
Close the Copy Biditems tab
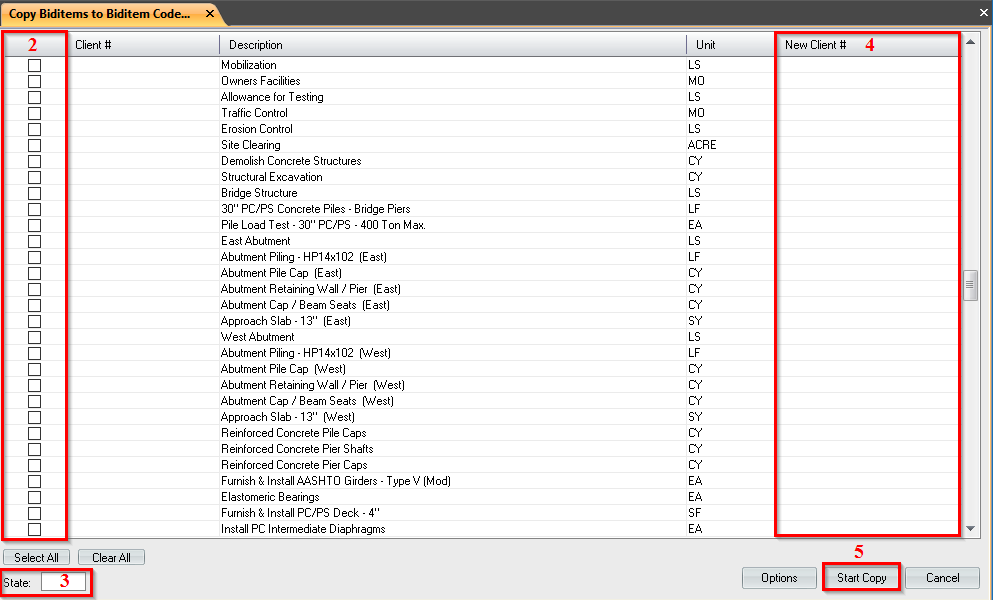pyautogui.click(x=210, y=14)
